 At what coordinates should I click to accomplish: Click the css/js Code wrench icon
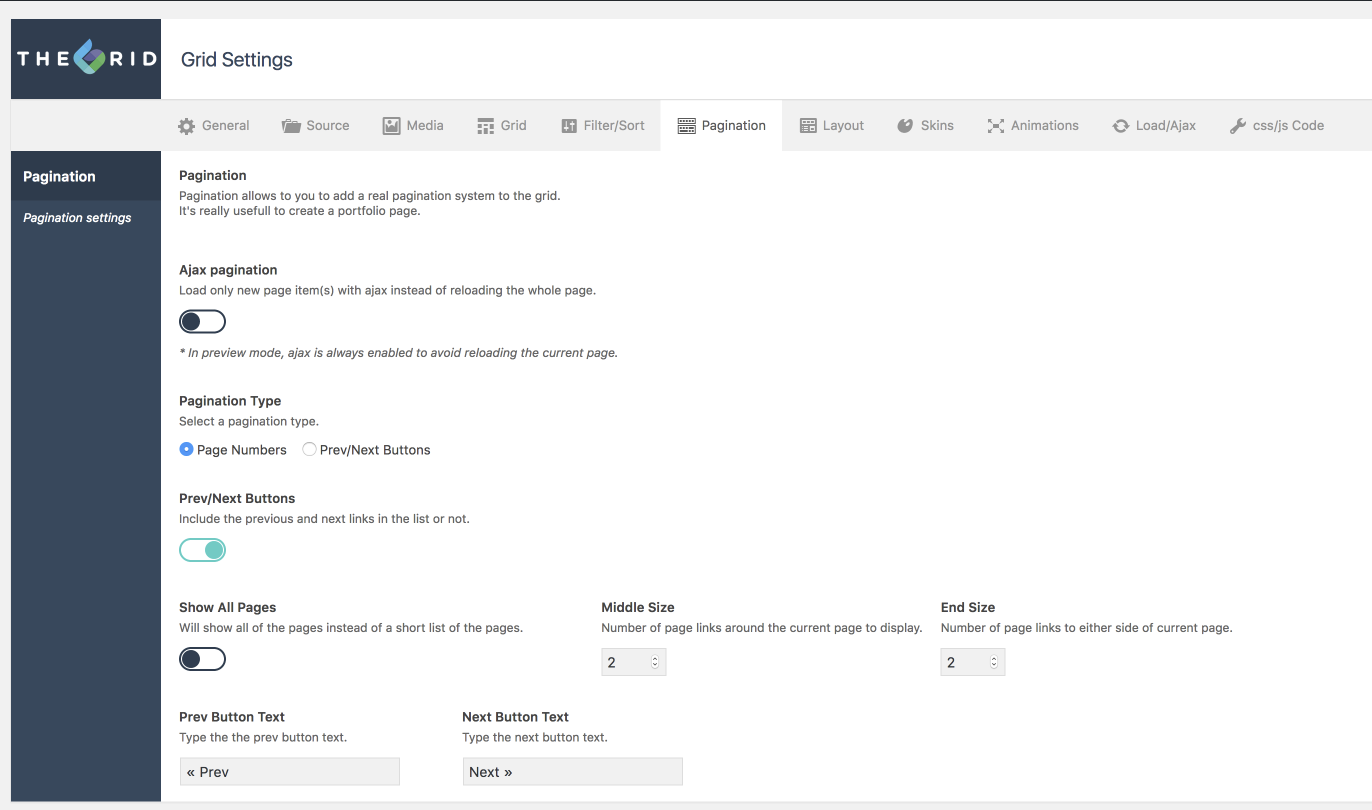point(1237,126)
